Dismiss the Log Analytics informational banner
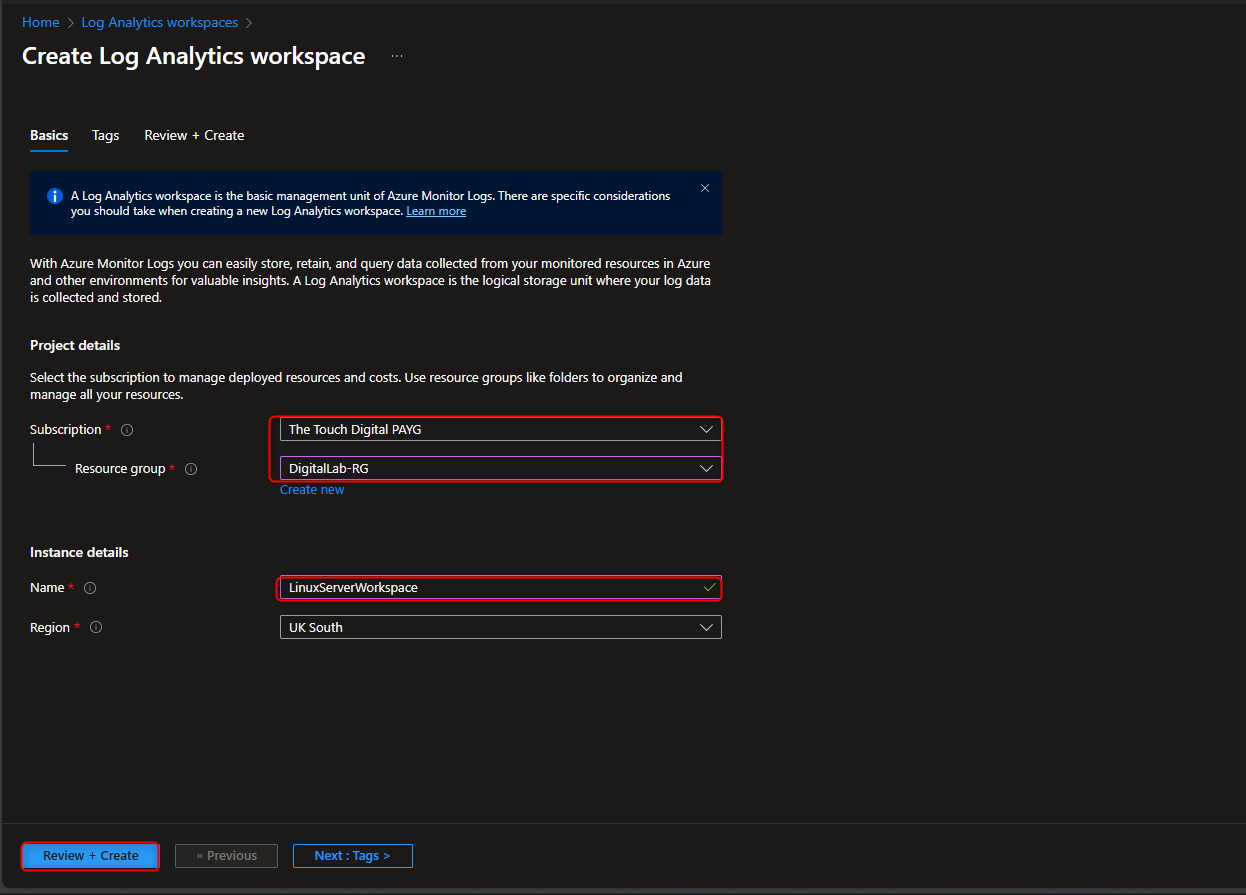The width and height of the screenshot is (1246, 895). click(x=705, y=187)
